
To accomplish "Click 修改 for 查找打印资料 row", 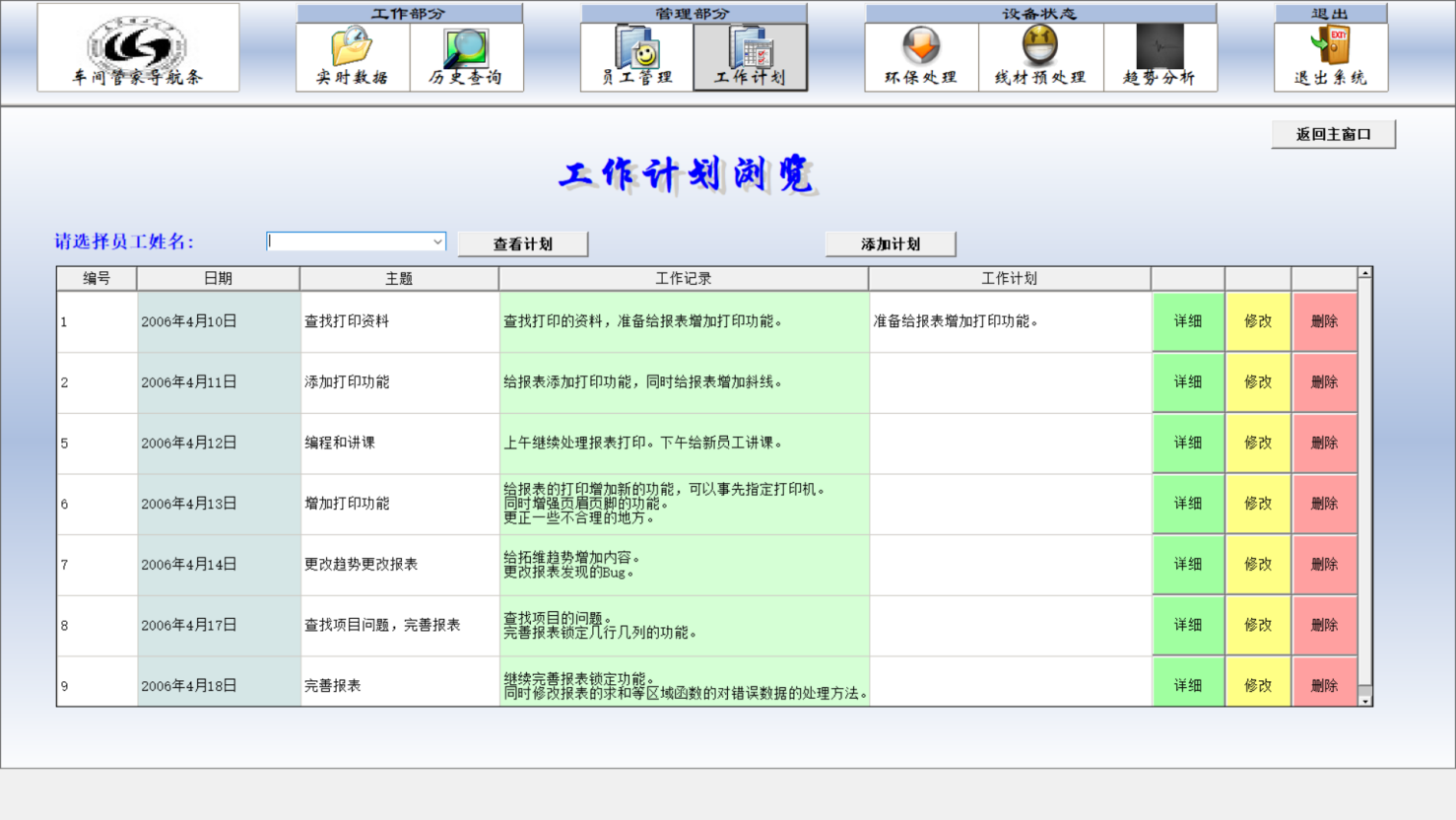I will [1258, 321].
